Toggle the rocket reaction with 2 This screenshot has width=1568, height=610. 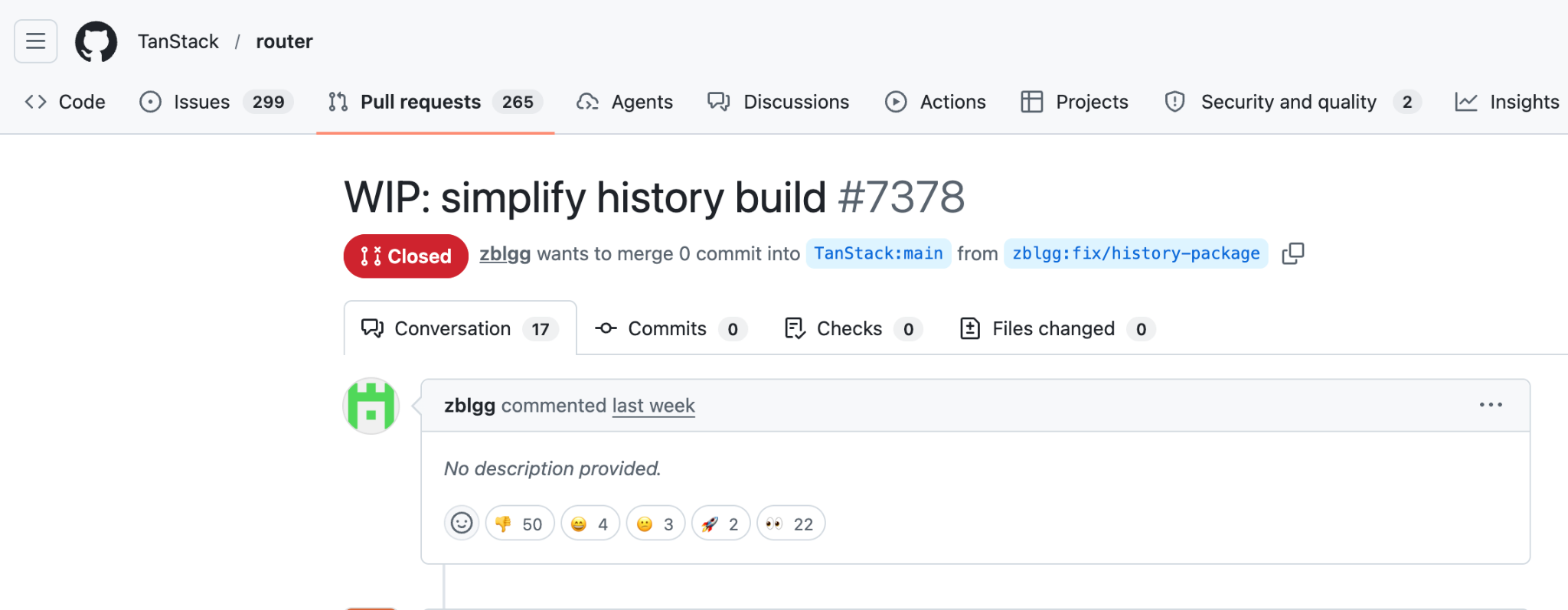tap(720, 524)
